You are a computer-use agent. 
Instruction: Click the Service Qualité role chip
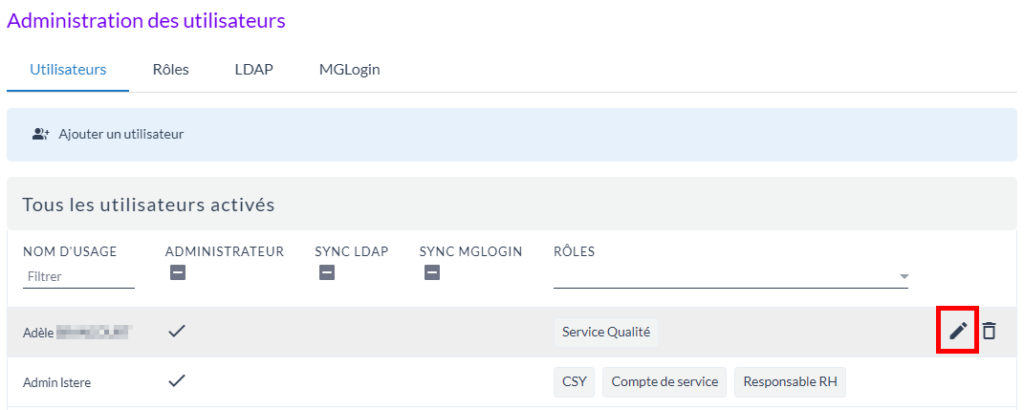pyautogui.click(x=606, y=331)
